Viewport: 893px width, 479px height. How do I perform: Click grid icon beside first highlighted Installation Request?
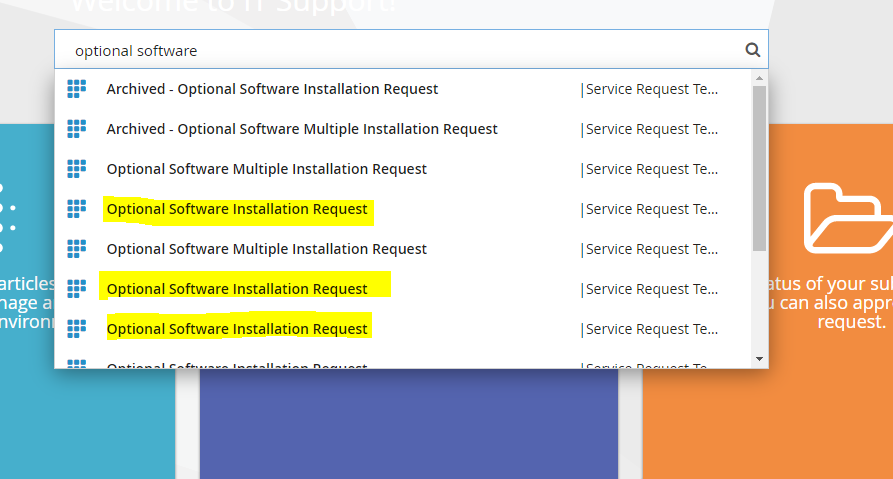pyautogui.click(x=77, y=209)
